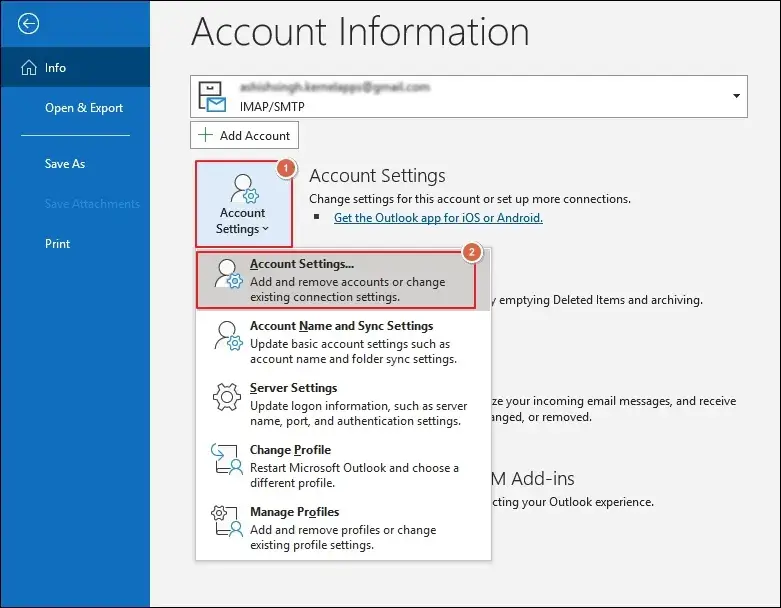This screenshot has width=781, height=608.
Task: Open Get the Outlook app link
Action: (438, 218)
